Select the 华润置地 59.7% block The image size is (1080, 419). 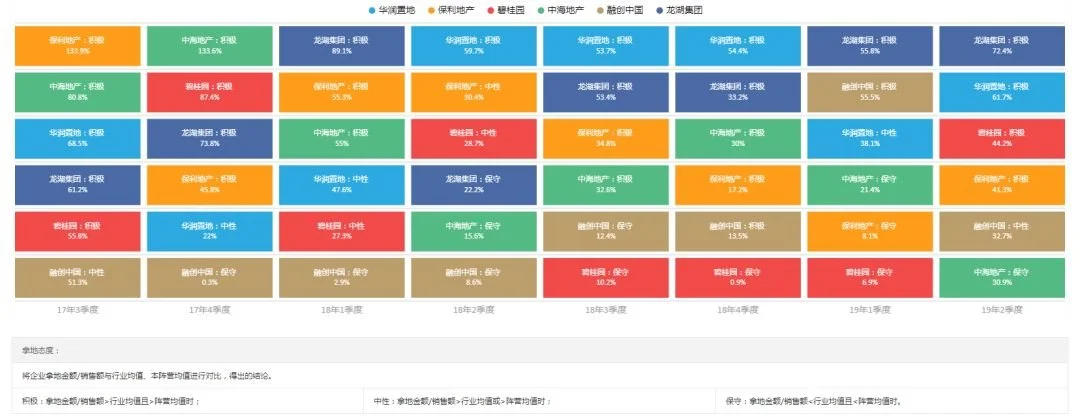474,46
